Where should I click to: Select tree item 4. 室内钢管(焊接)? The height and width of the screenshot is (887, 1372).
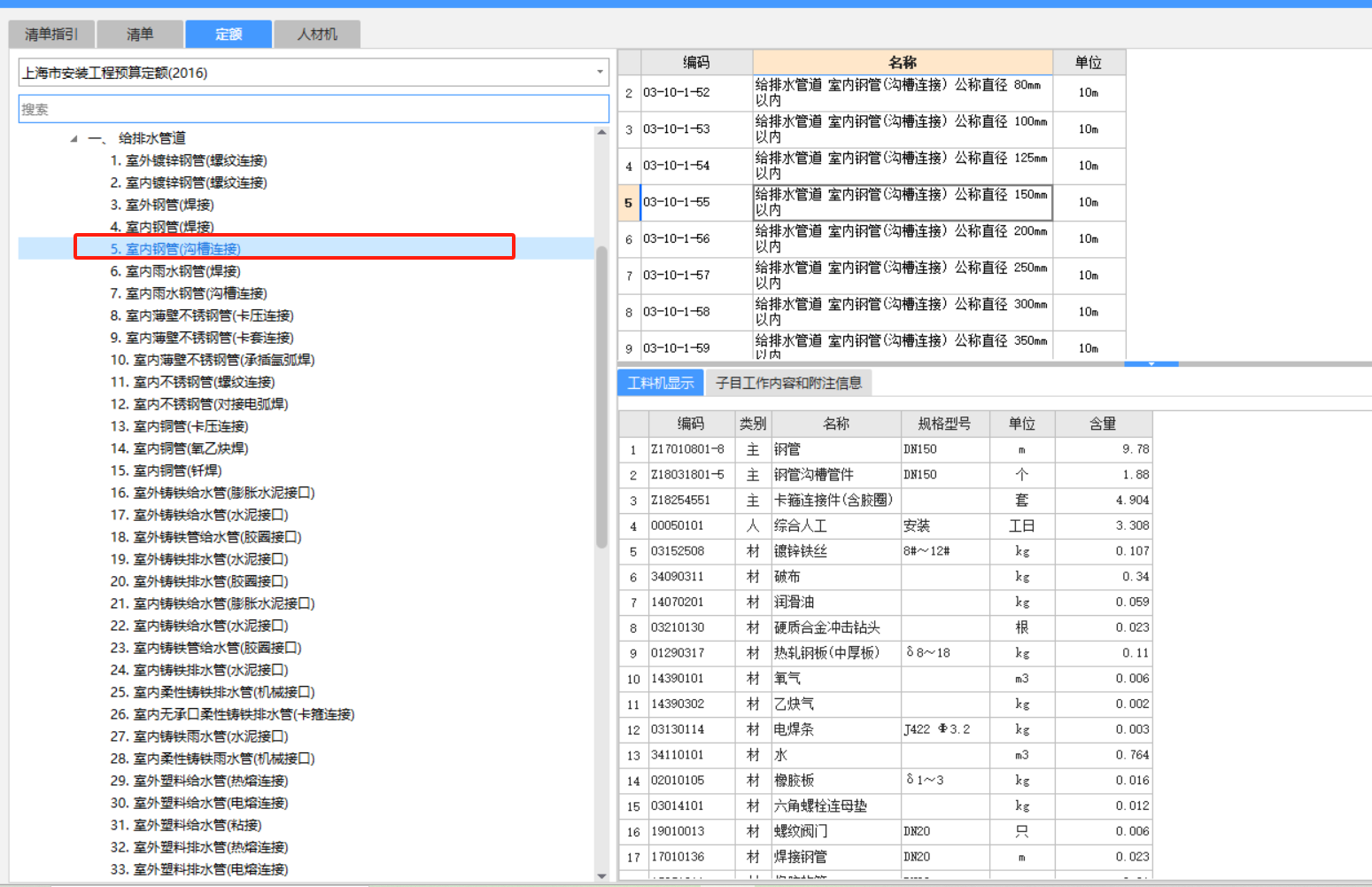[162, 227]
